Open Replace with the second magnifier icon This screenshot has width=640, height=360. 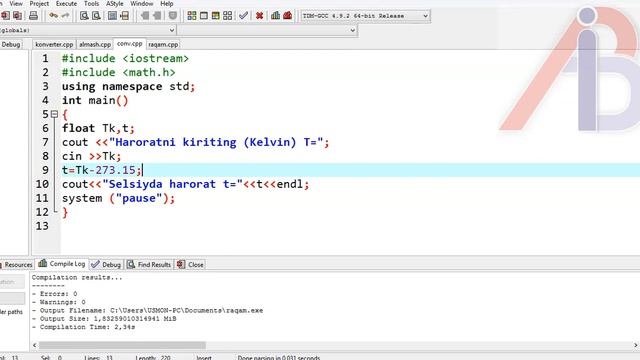(x=96, y=16)
